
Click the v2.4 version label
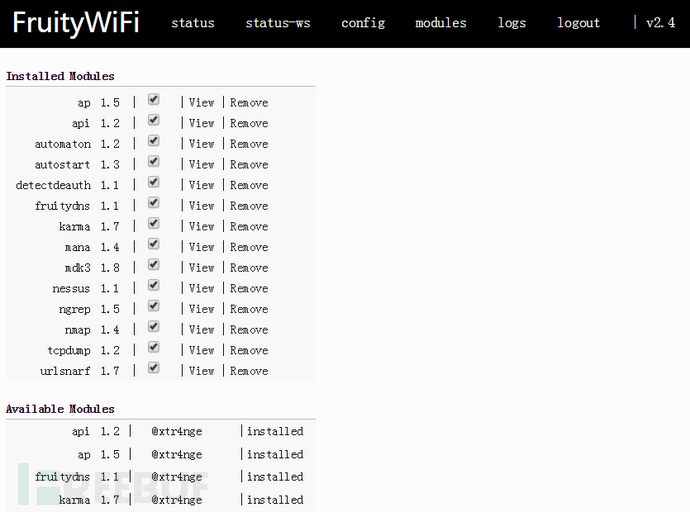pyautogui.click(x=661, y=23)
